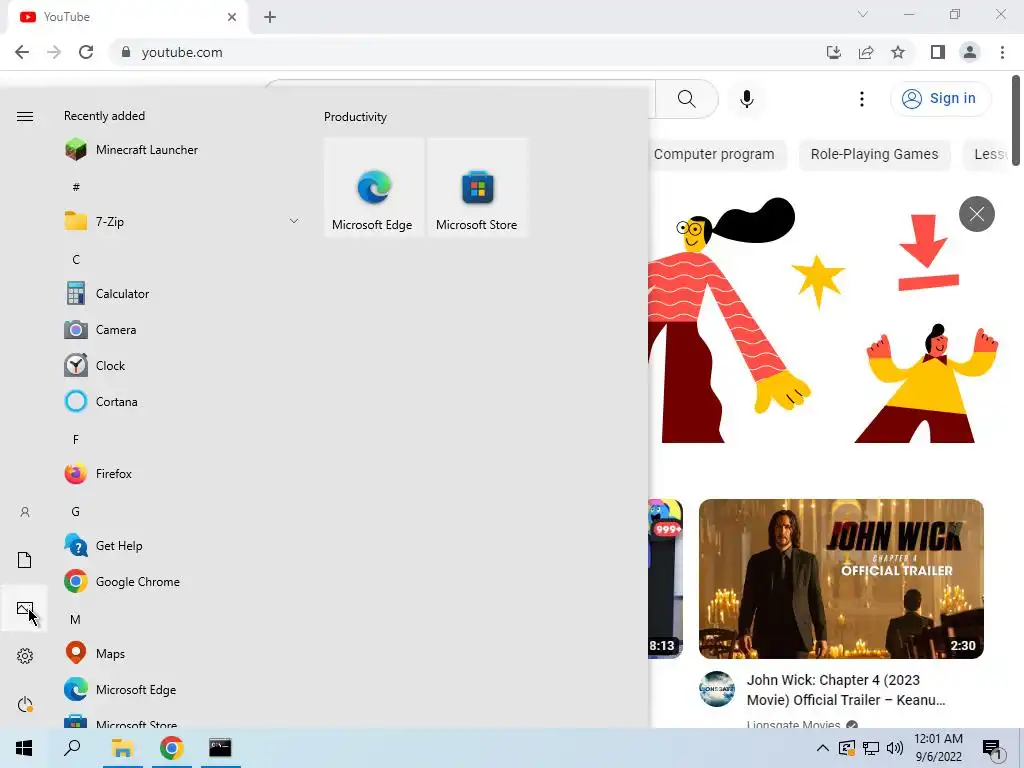The image size is (1024, 768).
Task: Open Command Prompt from the taskbar
Action: [220, 748]
